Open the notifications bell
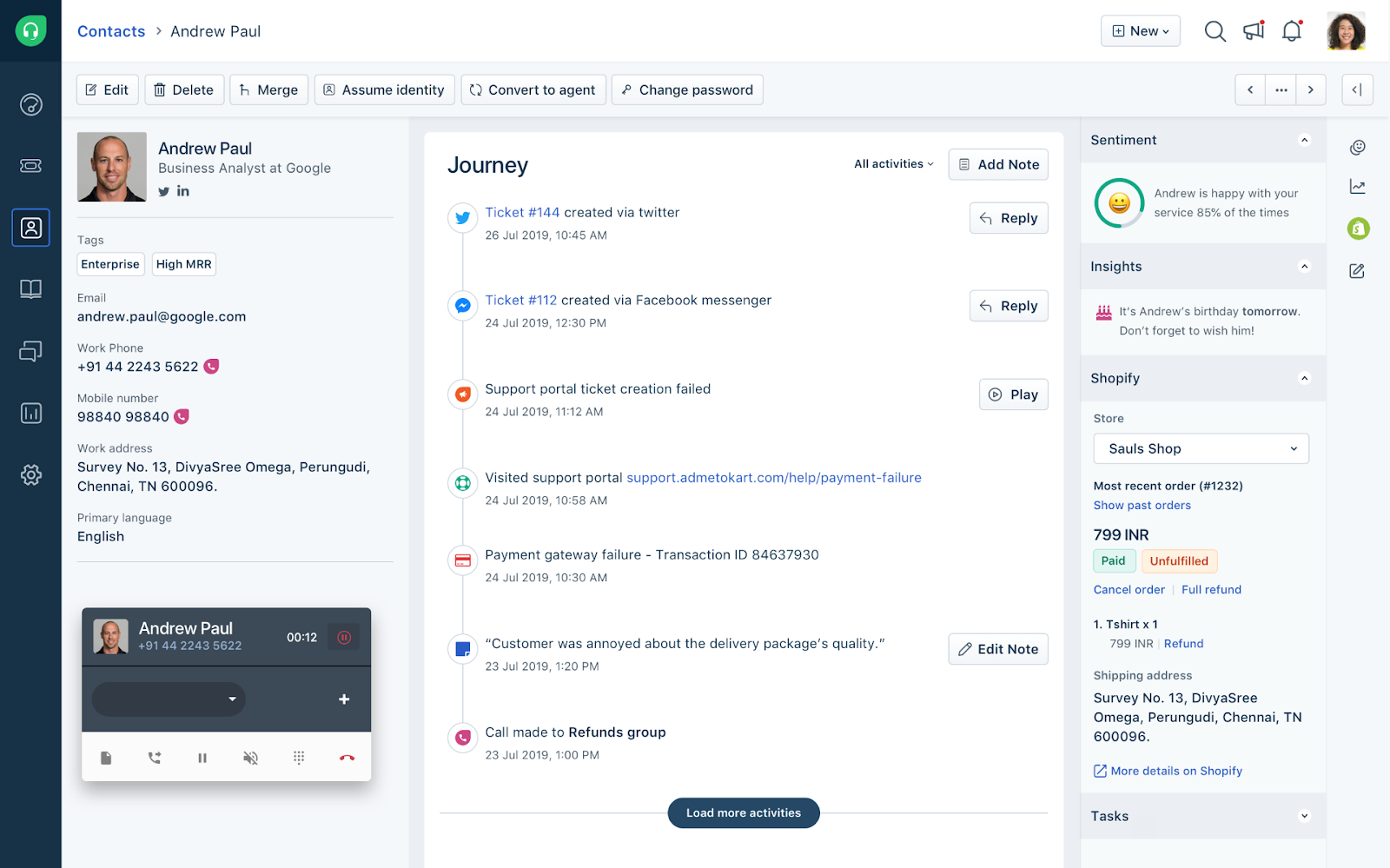Image resolution: width=1390 pixels, height=868 pixels. [1292, 31]
